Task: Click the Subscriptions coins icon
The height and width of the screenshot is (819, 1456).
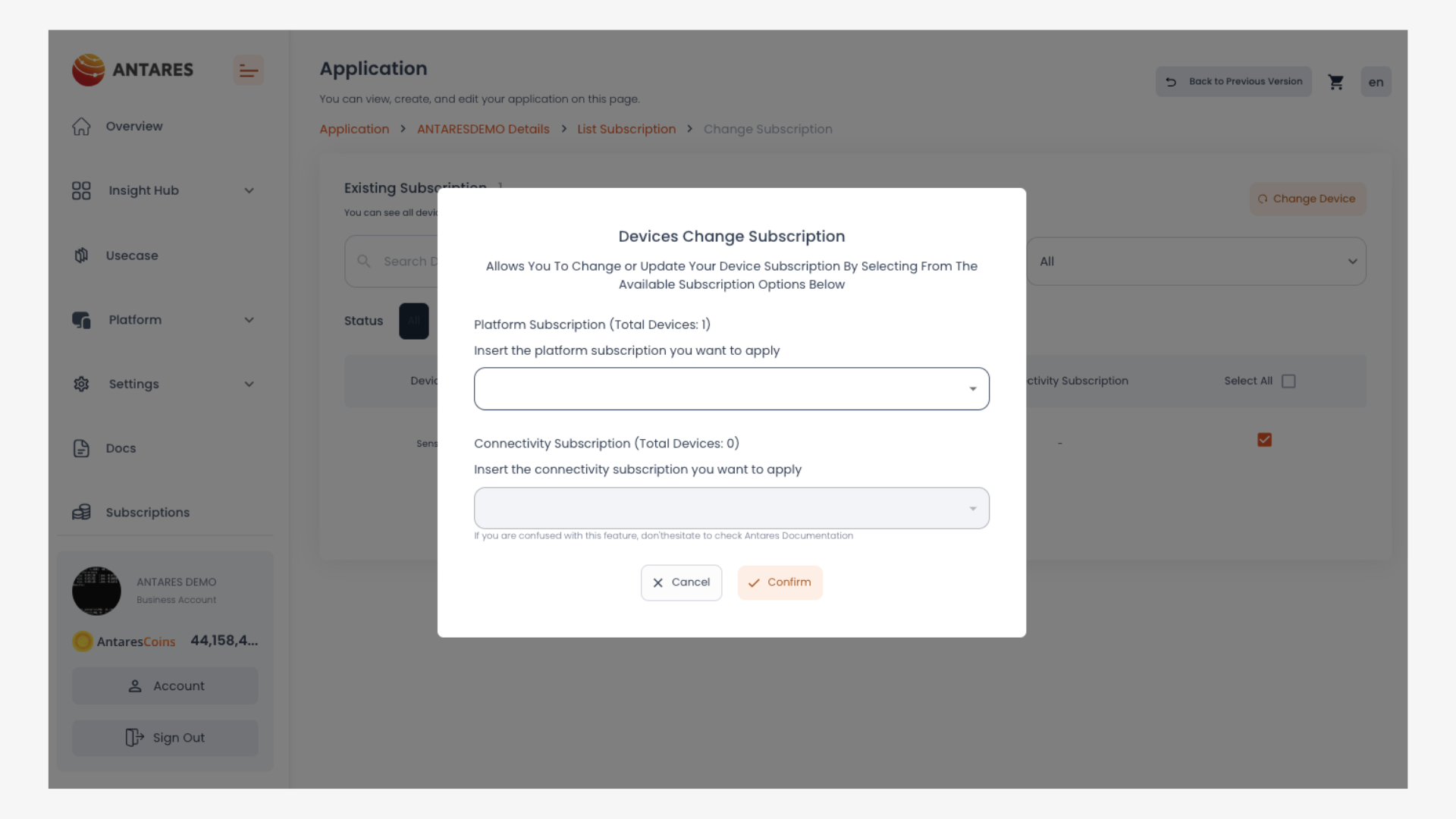Action: (81, 513)
